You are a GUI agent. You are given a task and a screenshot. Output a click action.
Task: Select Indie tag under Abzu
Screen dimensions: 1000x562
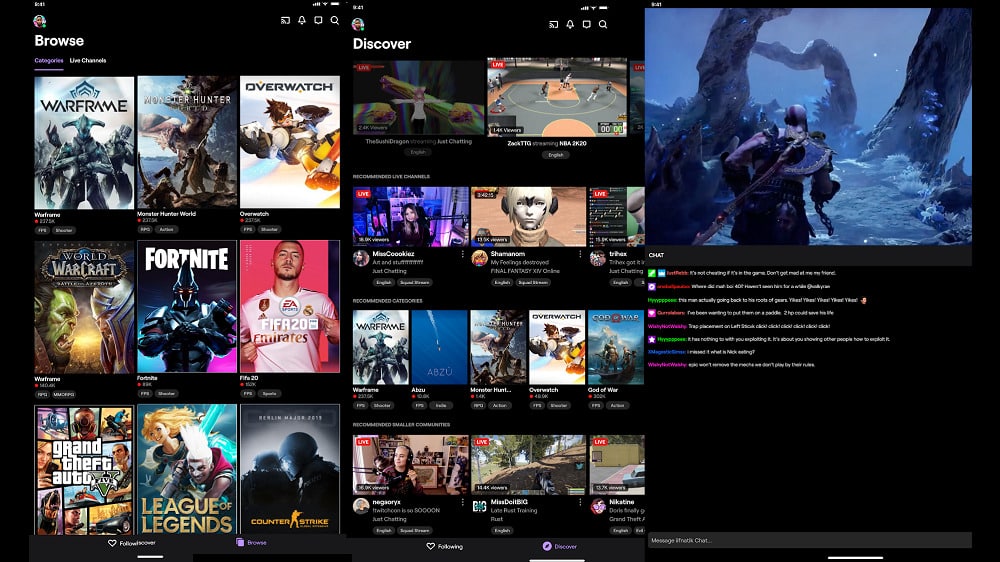point(441,406)
